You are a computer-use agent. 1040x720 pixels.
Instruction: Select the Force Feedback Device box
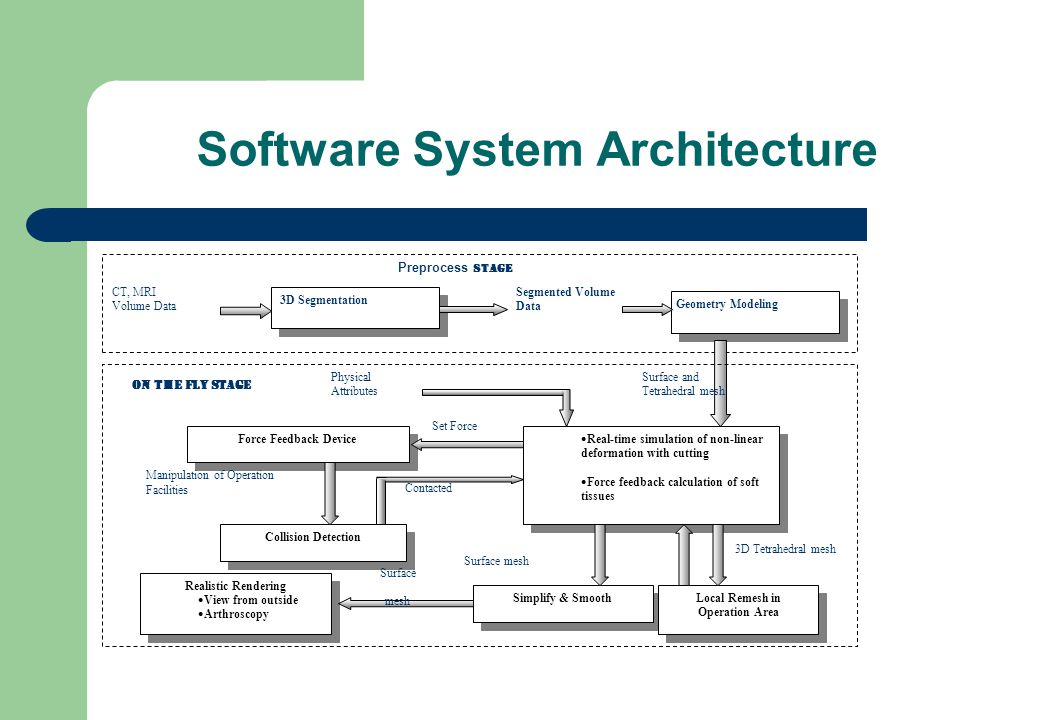tap(298, 444)
